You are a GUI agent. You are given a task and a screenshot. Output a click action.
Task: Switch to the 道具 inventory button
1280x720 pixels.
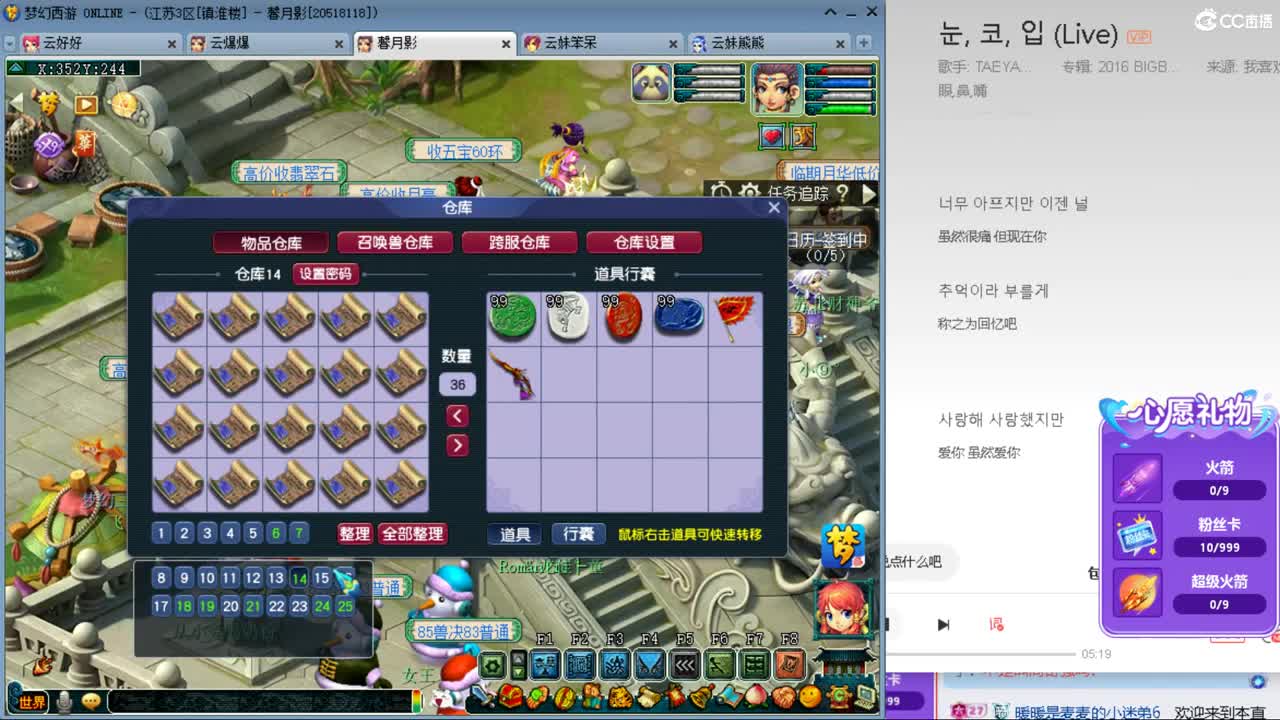pyautogui.click(x=515, y=534)
